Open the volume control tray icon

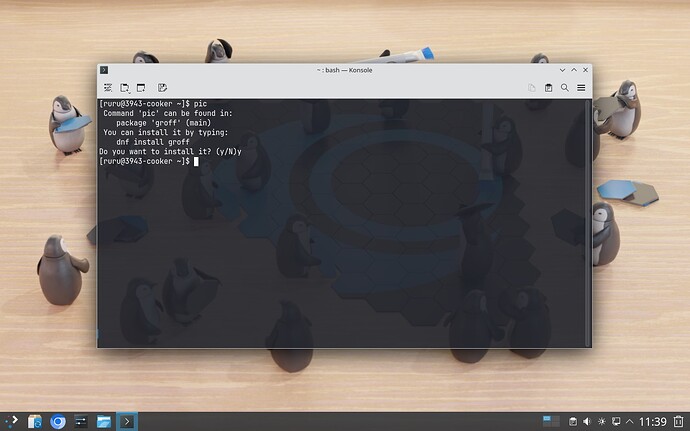tap(587, 421)
